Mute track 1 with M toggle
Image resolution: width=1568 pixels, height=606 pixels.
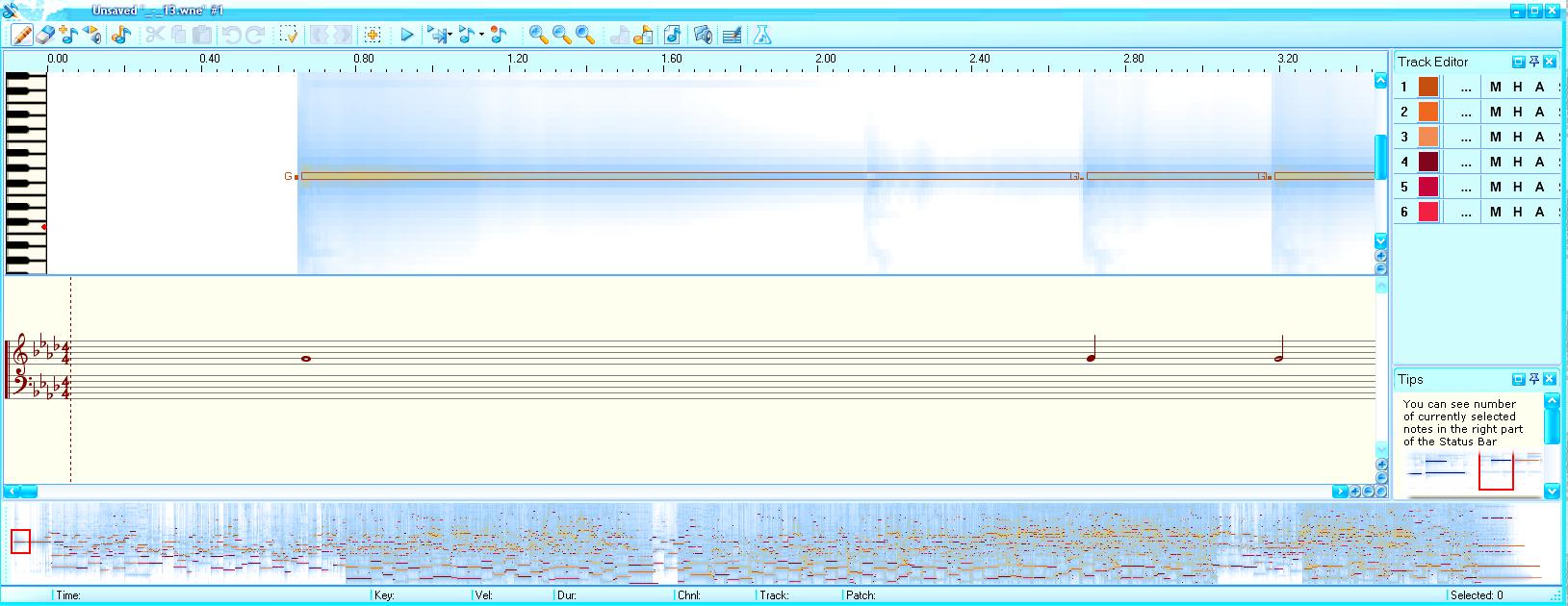pos(1495,87)
